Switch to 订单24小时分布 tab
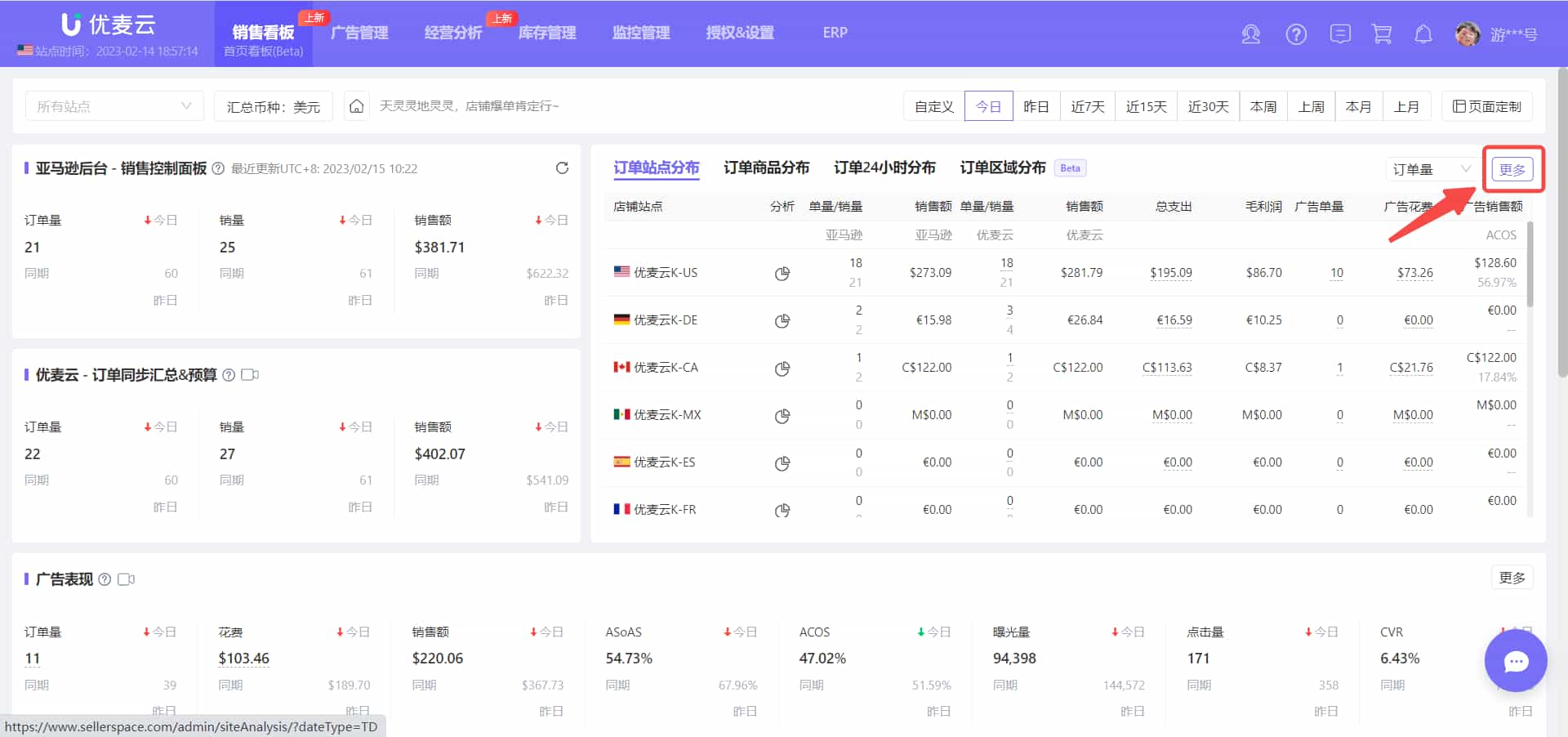The image size is (1568, 737). [884, 167]
